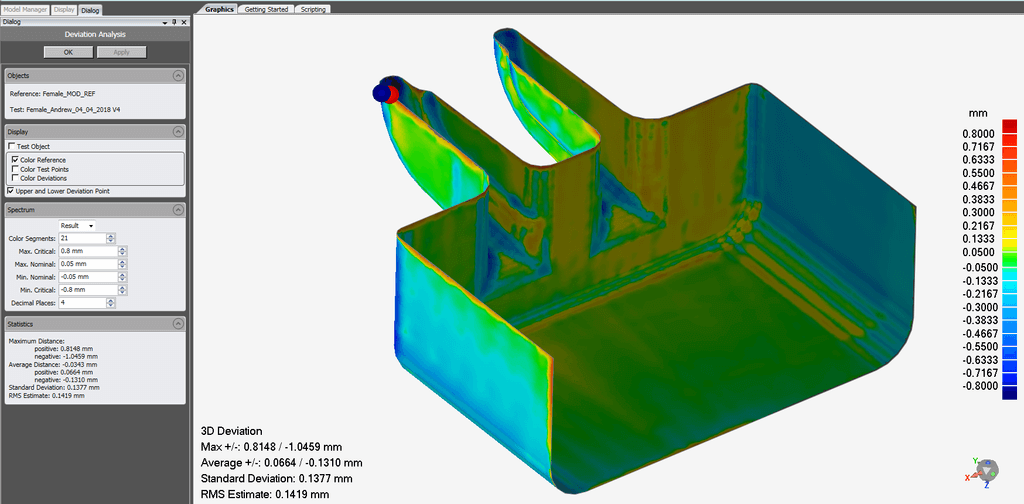This screenshot has height=504, width=1024.
Task: Click the dark red top legend swatch
Action: pyautogui.click(x=1010, y=126)
